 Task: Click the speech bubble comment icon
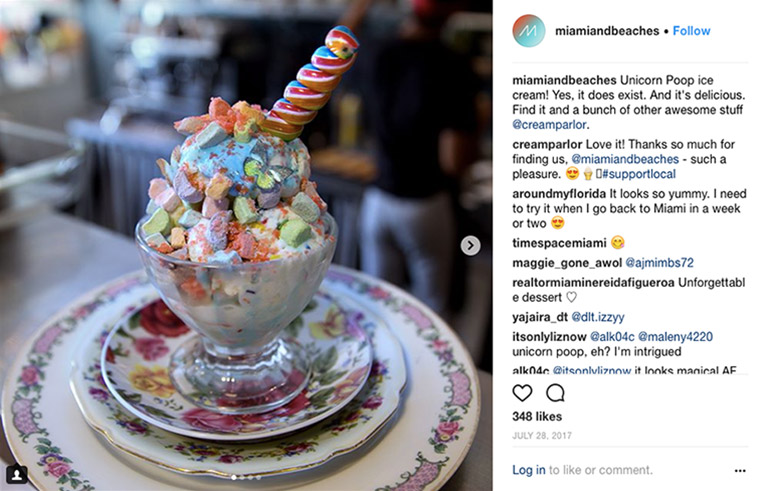[x=555, y=392]
